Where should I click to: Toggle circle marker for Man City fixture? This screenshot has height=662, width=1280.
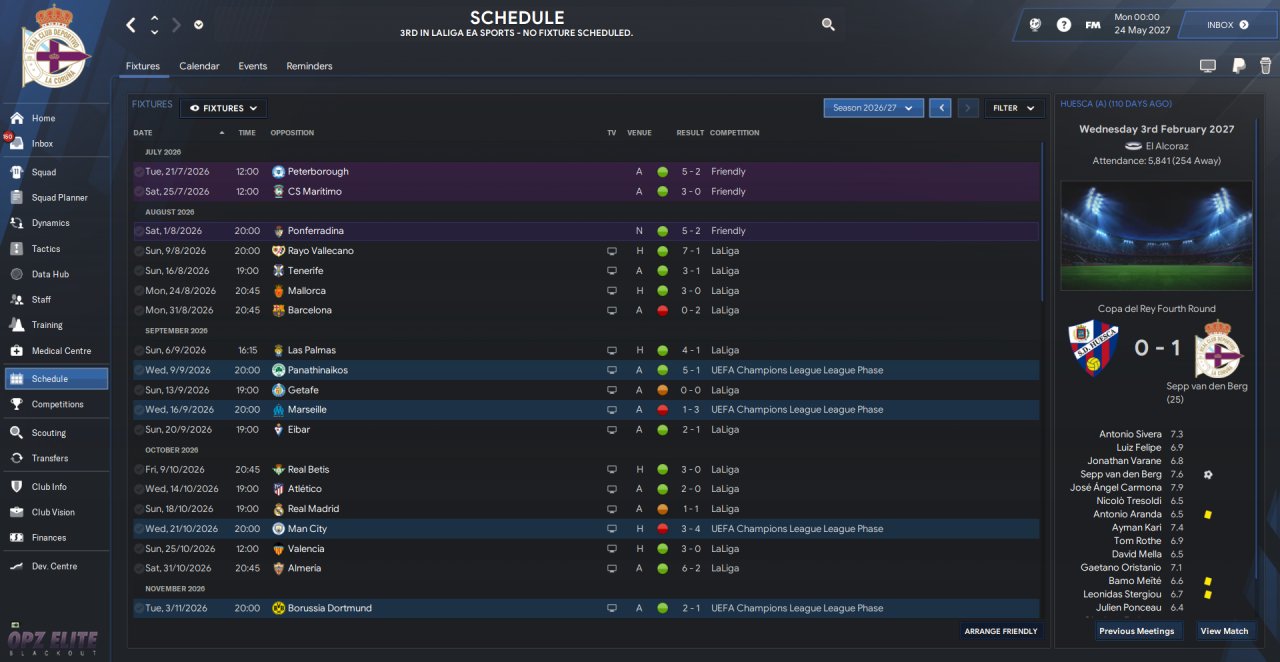(139, 529)
